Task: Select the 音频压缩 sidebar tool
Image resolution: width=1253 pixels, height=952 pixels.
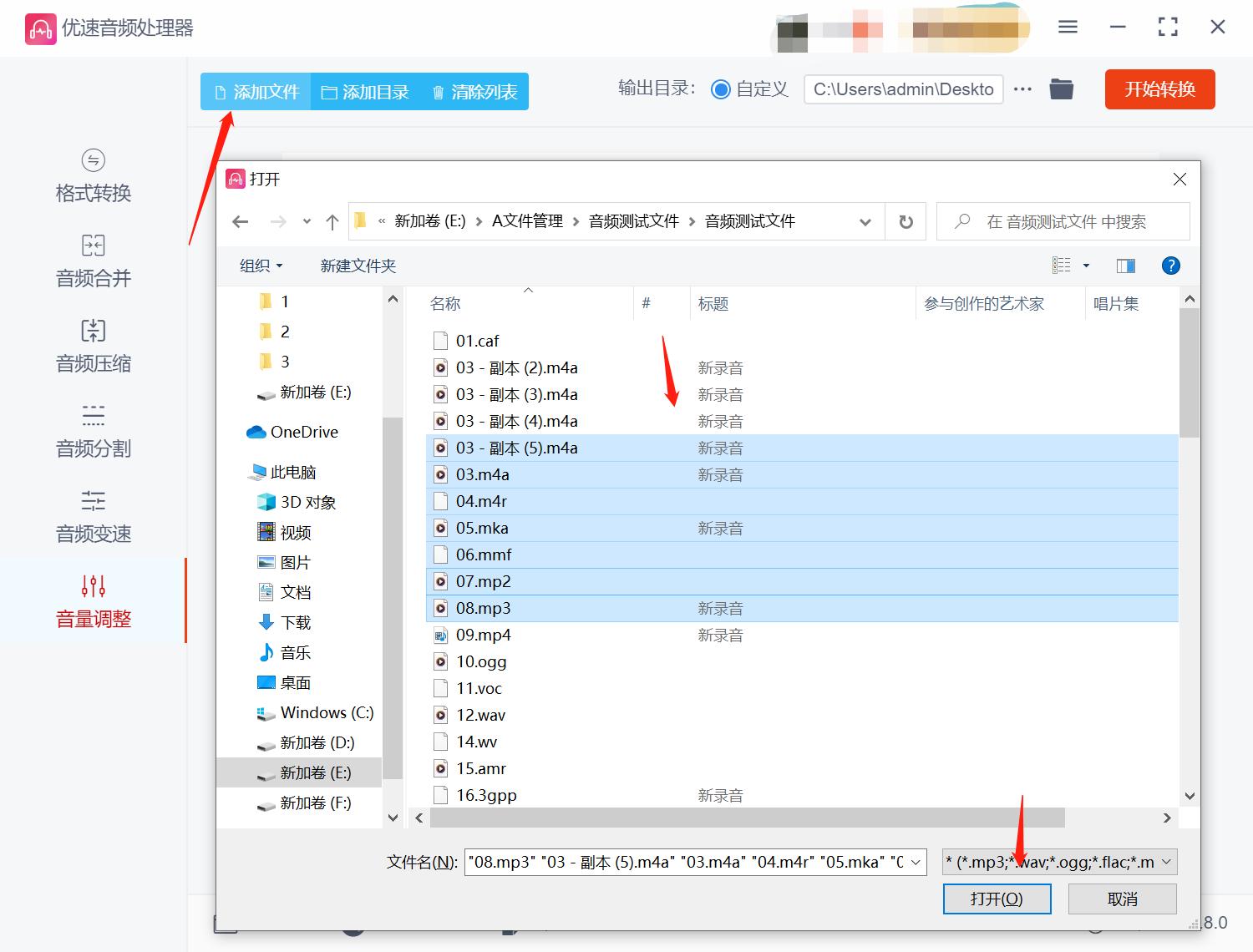Action: click(92, 347)
